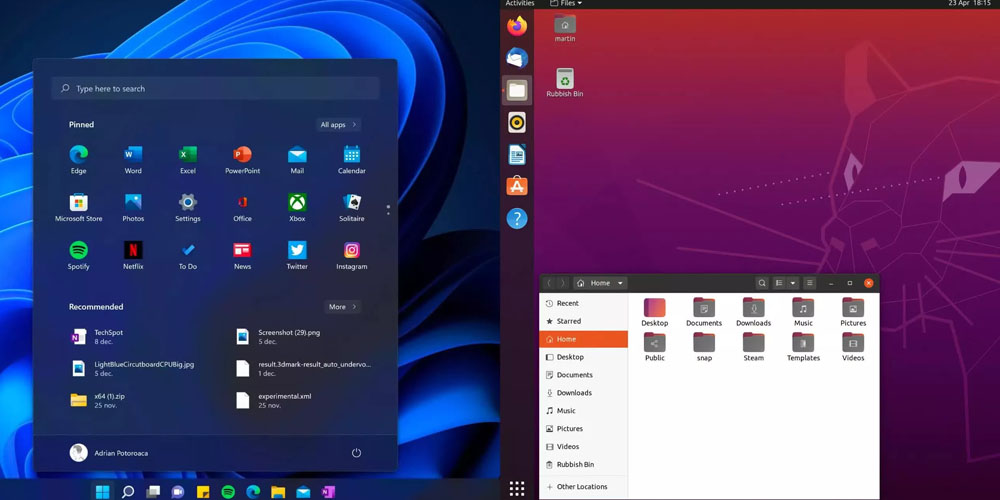Select the snap folder
Image resolution: width=1000 pixels, height=500 pixels.
704,348
